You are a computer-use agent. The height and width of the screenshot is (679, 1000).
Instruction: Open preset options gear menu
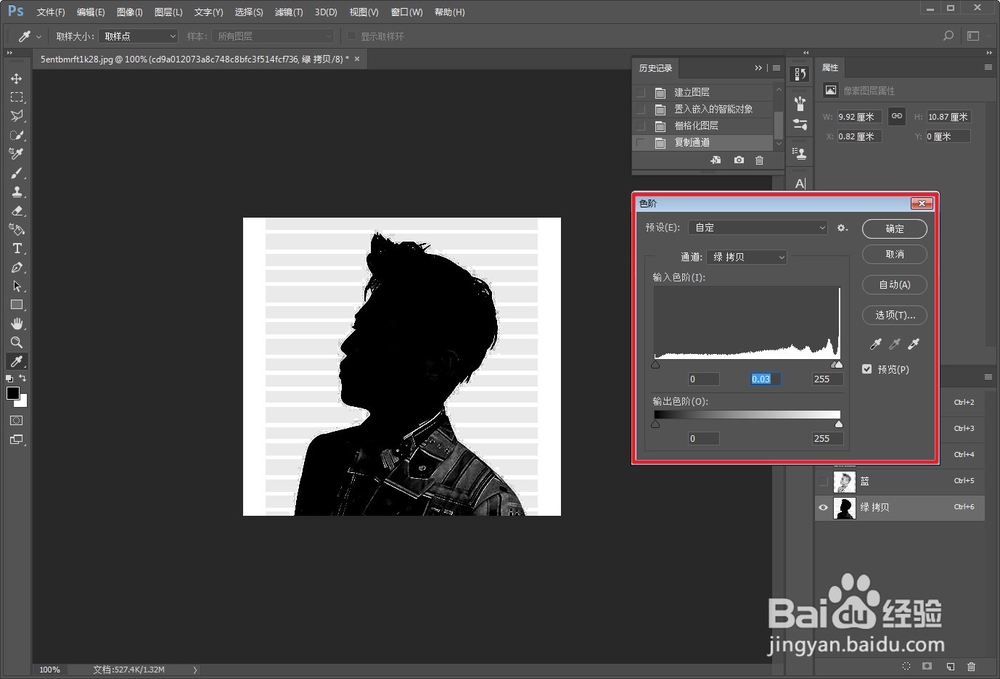(x=842, y=228)
